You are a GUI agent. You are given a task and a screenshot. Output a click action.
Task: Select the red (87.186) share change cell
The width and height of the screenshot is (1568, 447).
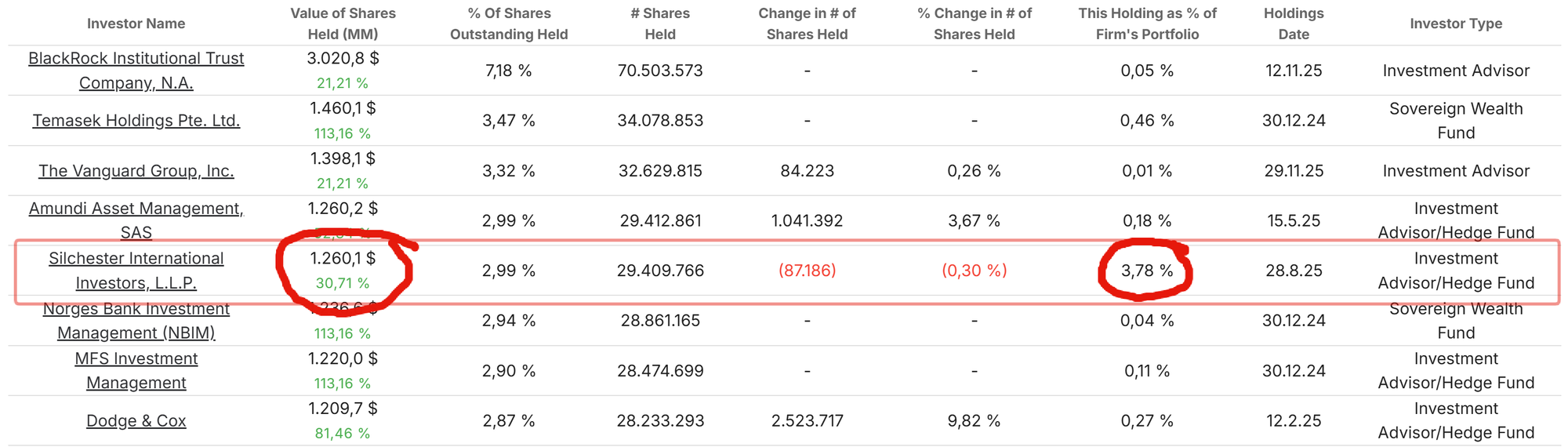(807, 271)
